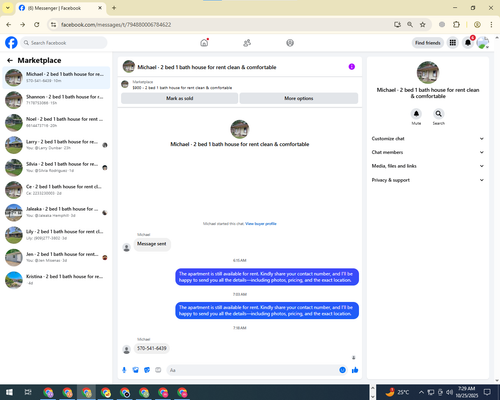Open the browser tab search dropdown
The width and height of the screenshot is (500, 400).
(8, 8)
